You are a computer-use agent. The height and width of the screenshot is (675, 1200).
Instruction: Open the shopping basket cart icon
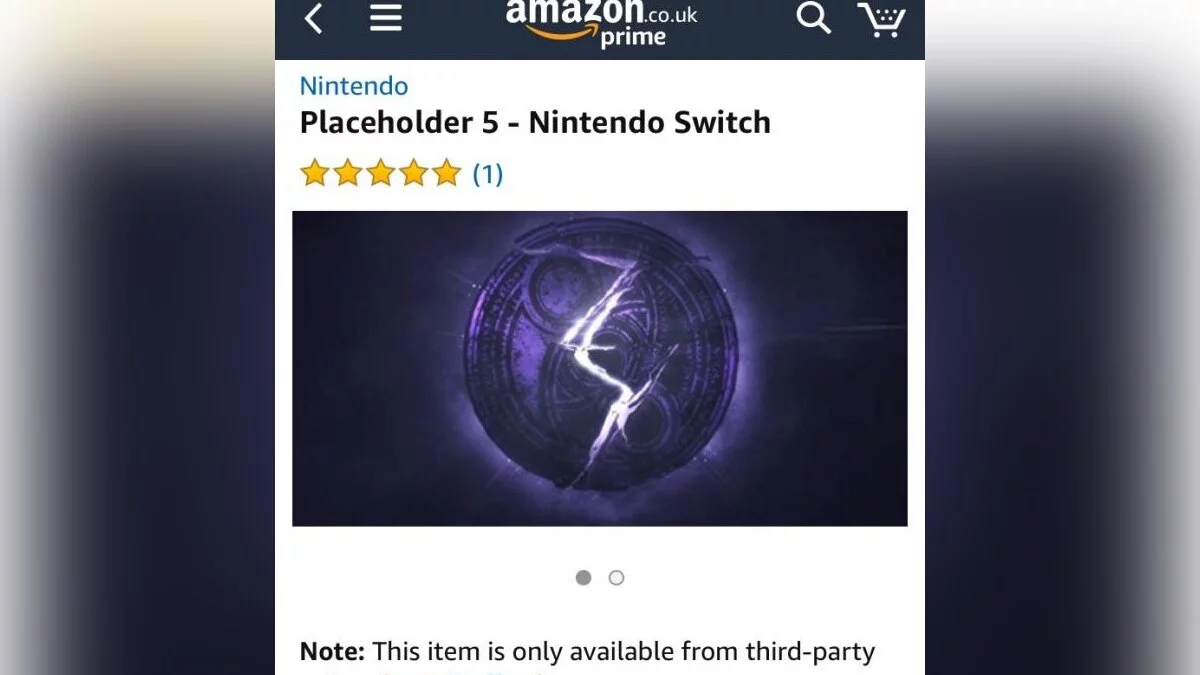tap(881, 19)
